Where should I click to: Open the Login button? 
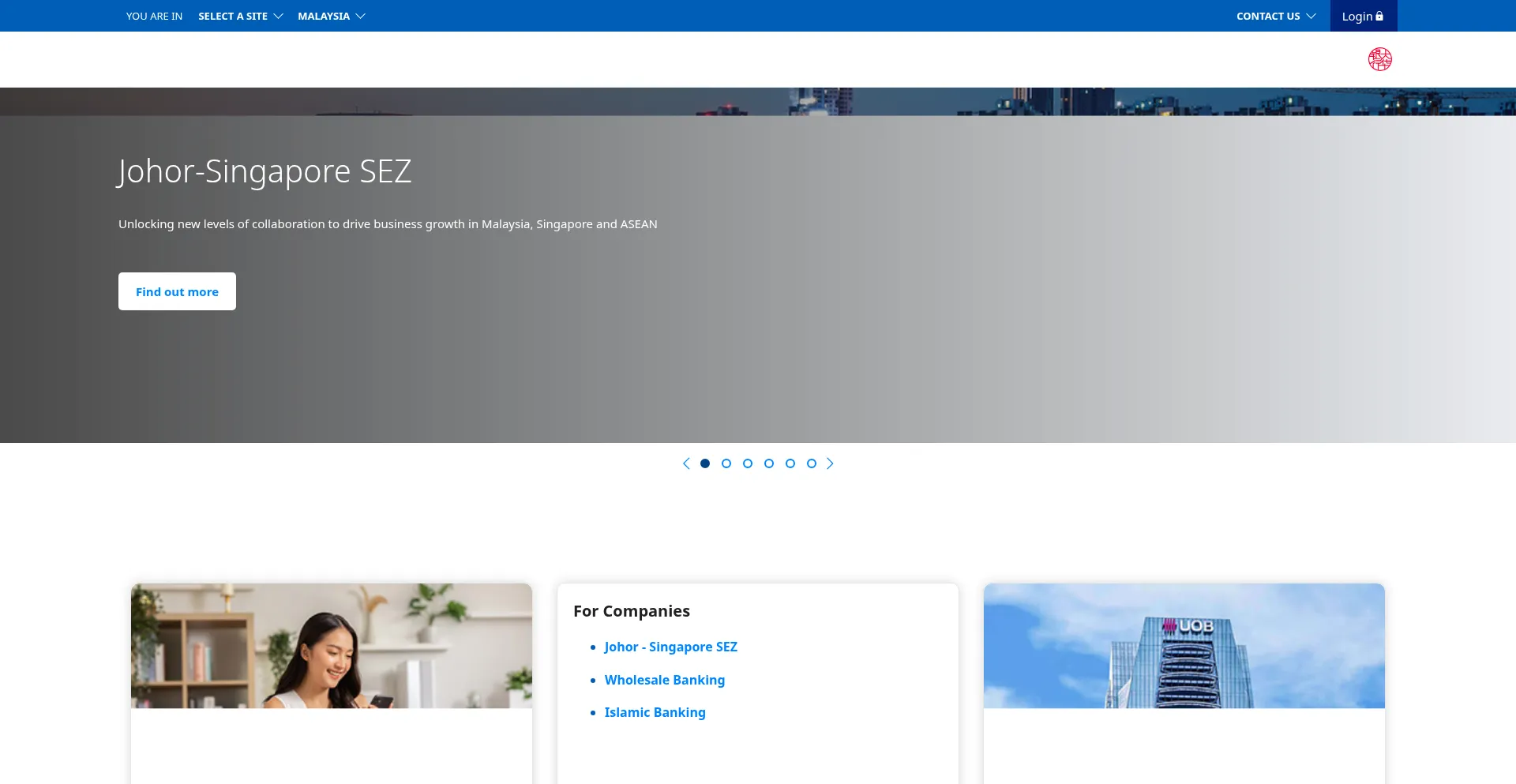click(x=1364, y=16)
